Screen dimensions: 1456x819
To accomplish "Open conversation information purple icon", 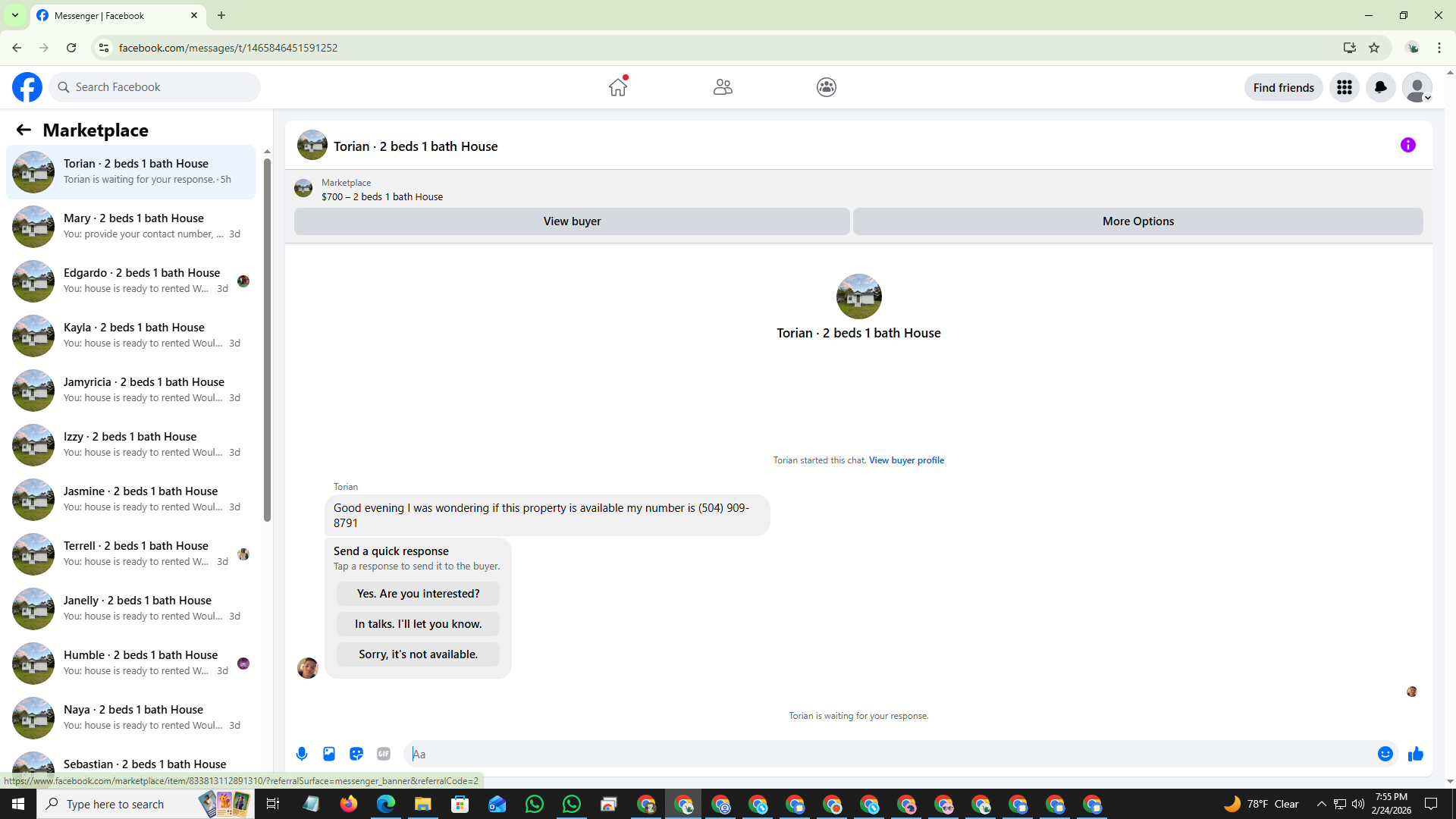I will click(x=1407, y=145).
